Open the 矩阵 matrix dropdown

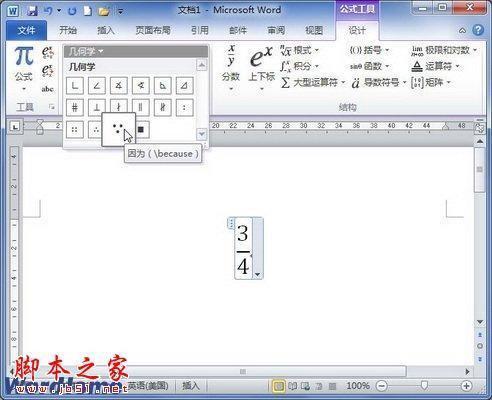431,82
